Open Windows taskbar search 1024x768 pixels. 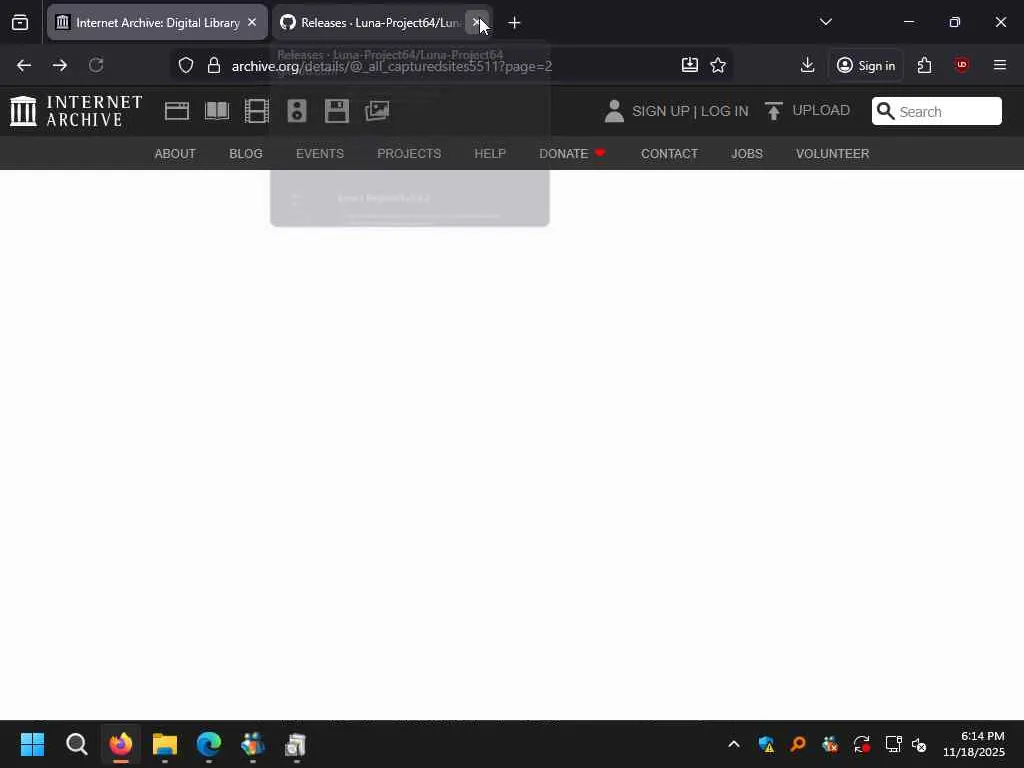[76, 744]
